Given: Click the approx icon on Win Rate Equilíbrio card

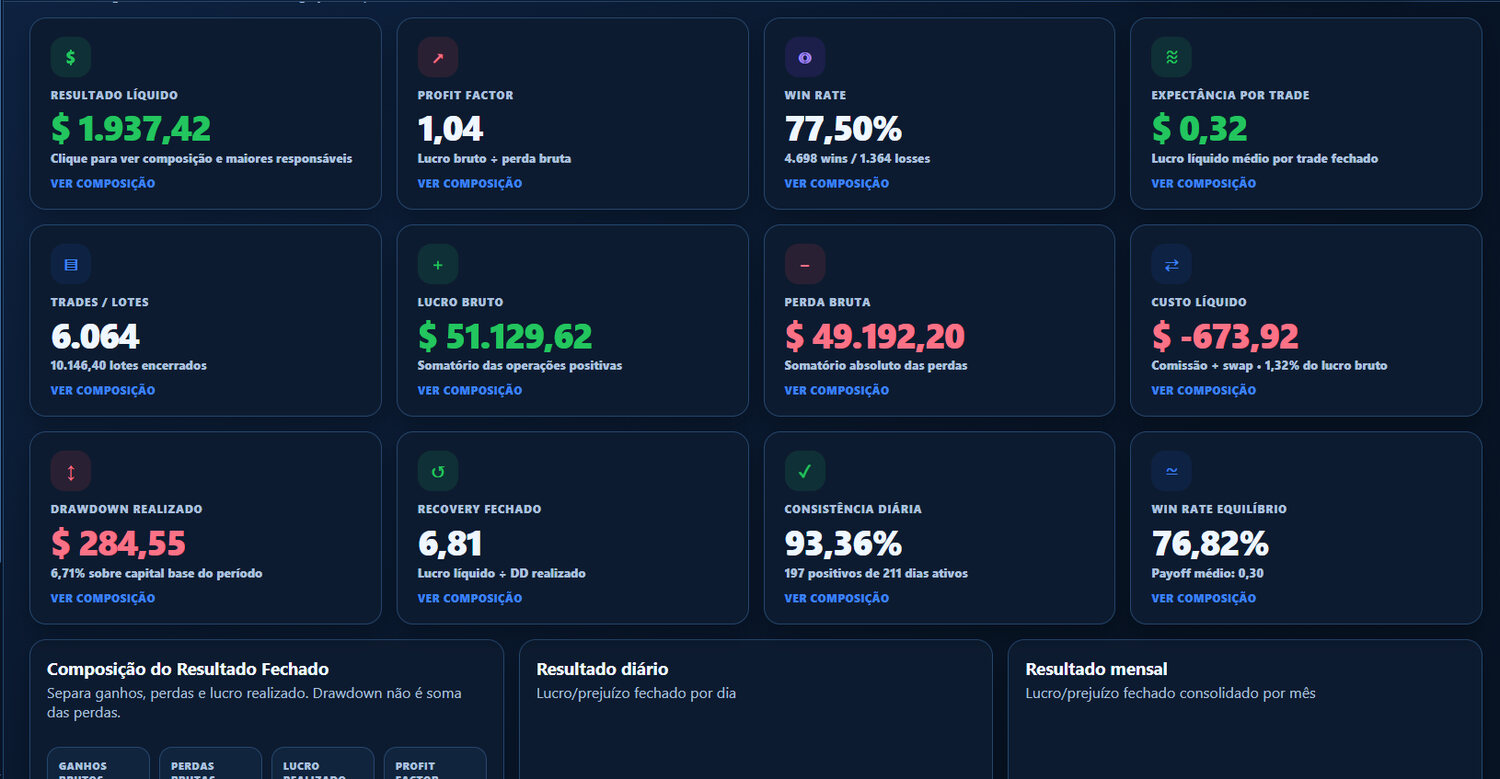Looking at the screenshot, I should point(1171,471).
